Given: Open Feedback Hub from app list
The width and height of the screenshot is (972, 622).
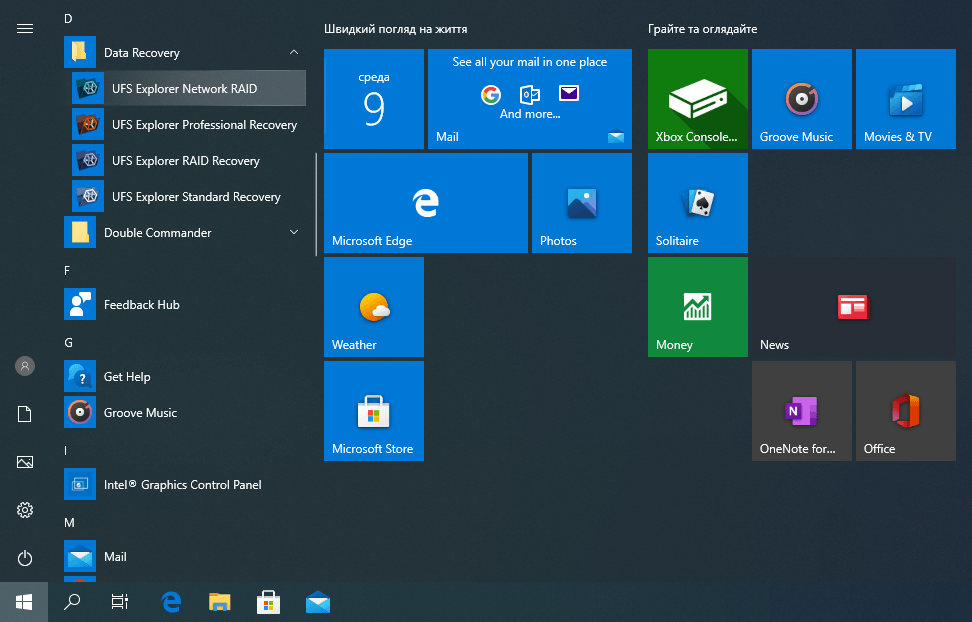Looking at the screenshot, I should (x=141, y=305).
